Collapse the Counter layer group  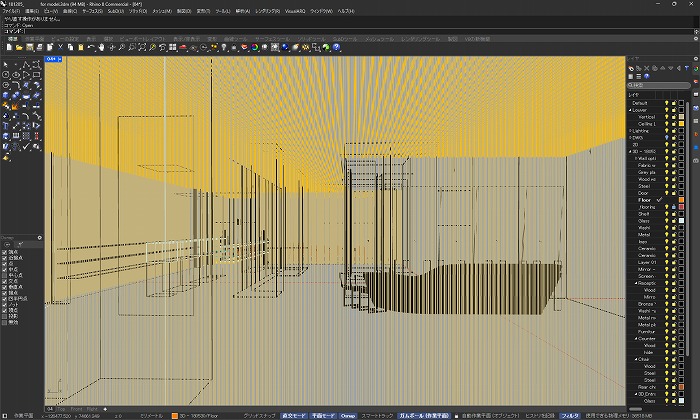(x=636, y=338)
